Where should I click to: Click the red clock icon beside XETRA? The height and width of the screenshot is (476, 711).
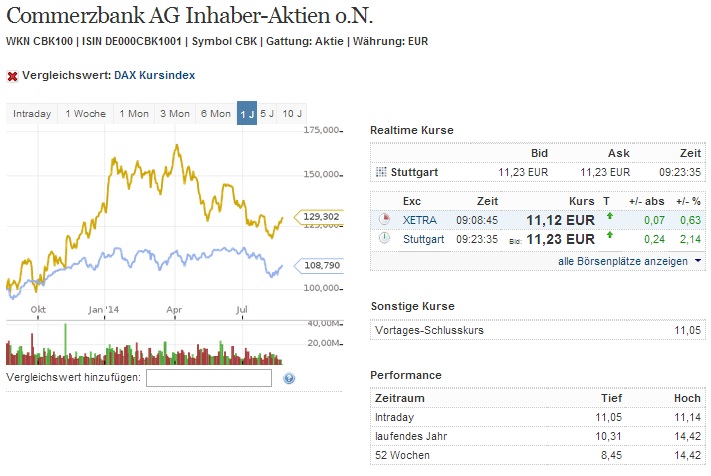(384, 219)
